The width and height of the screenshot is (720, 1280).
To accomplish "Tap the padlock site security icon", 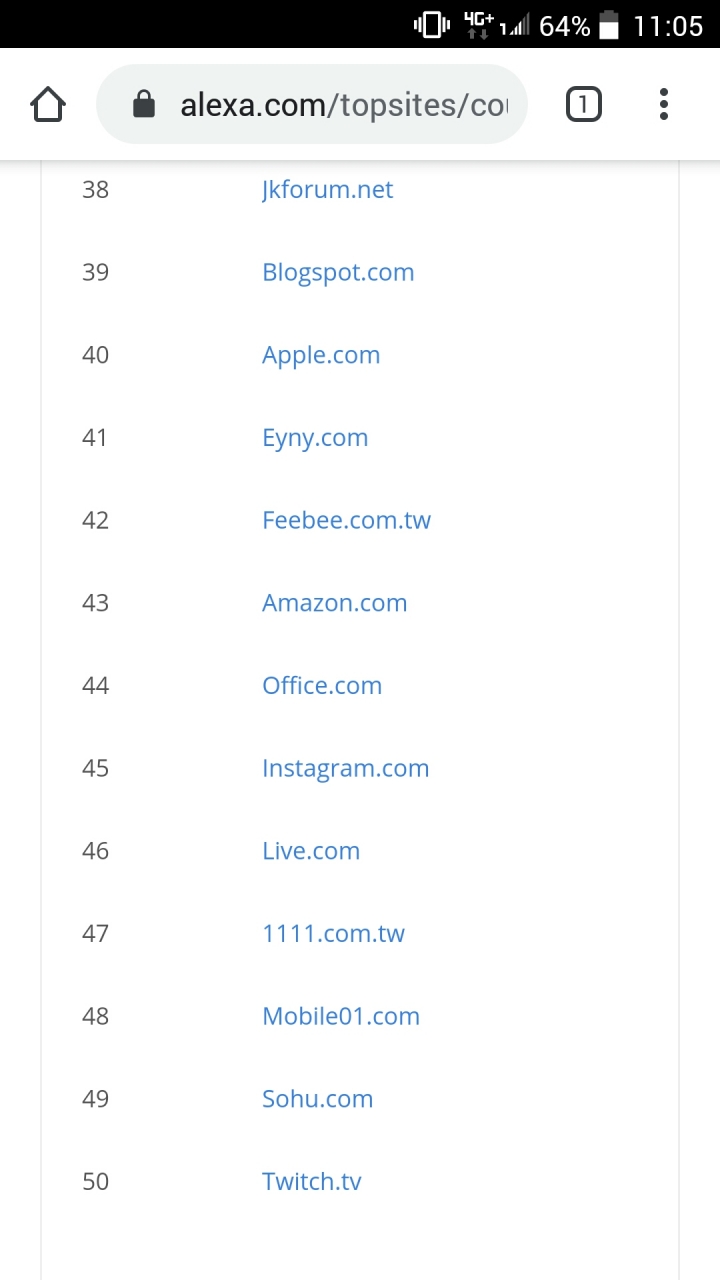I will pos(144,104).
